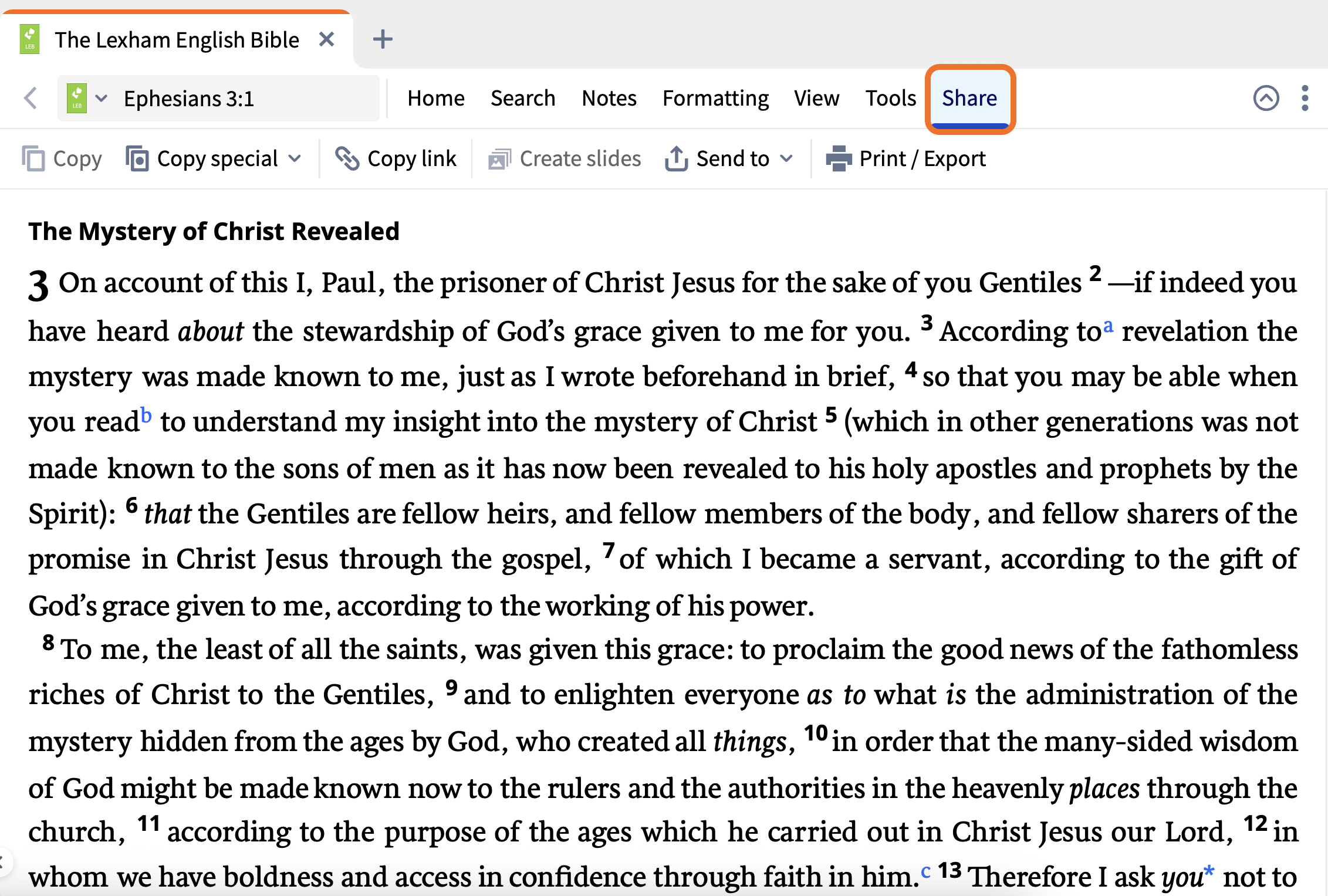Viewport: 1328px width, 896px height.
Task: Open the Search tab
Action: point(523,98)
